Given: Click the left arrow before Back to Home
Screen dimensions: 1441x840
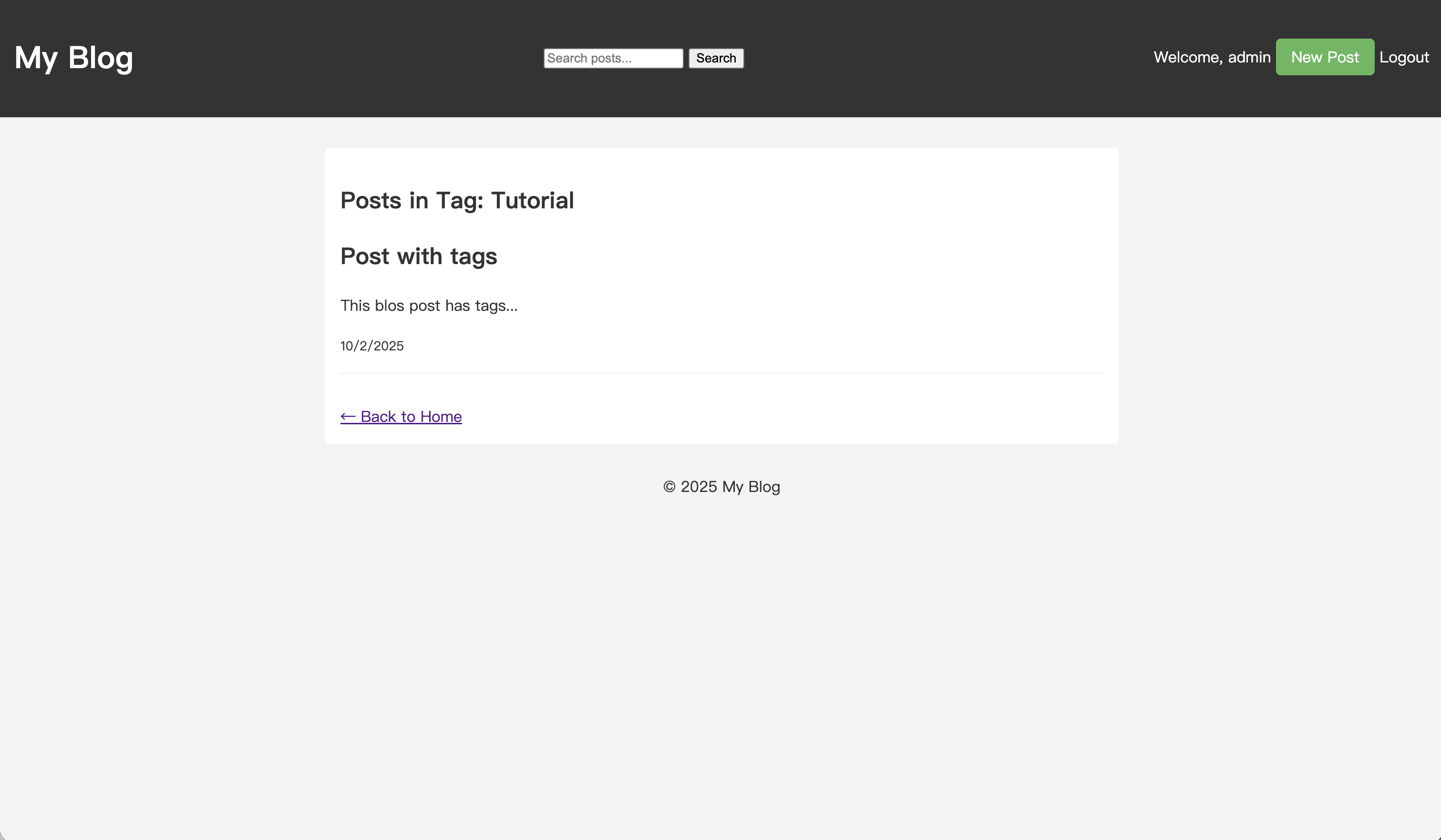Looking at the screenshot, I should (348, 417).
